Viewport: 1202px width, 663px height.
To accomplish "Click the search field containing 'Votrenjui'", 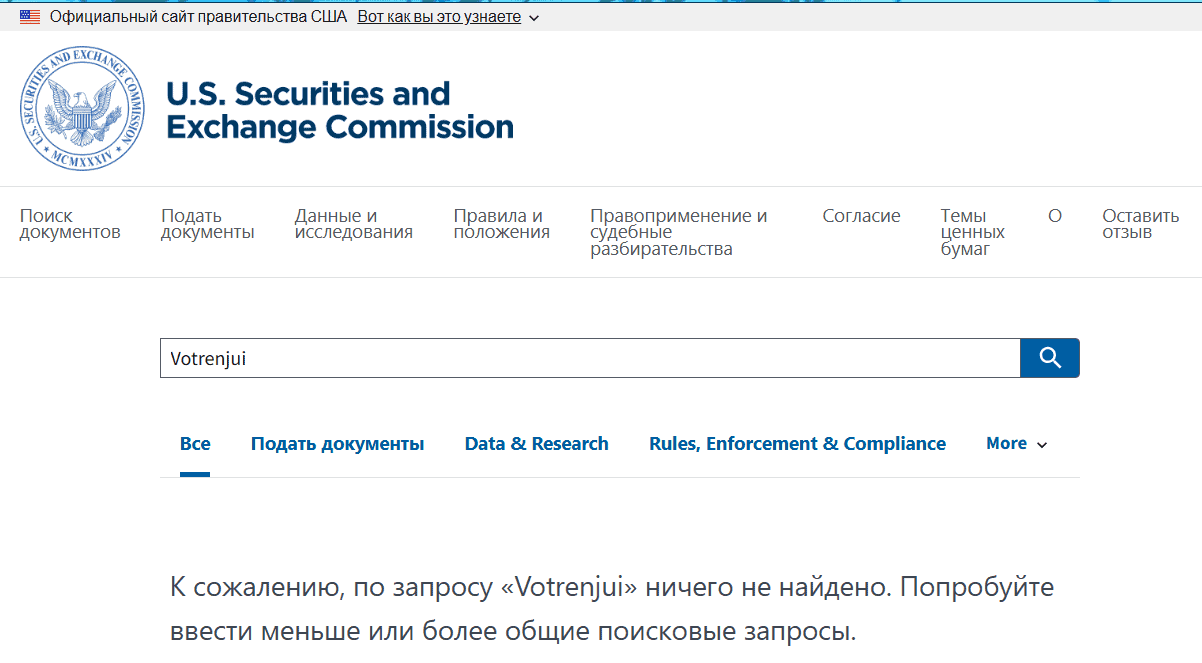I will click(589, 358).
